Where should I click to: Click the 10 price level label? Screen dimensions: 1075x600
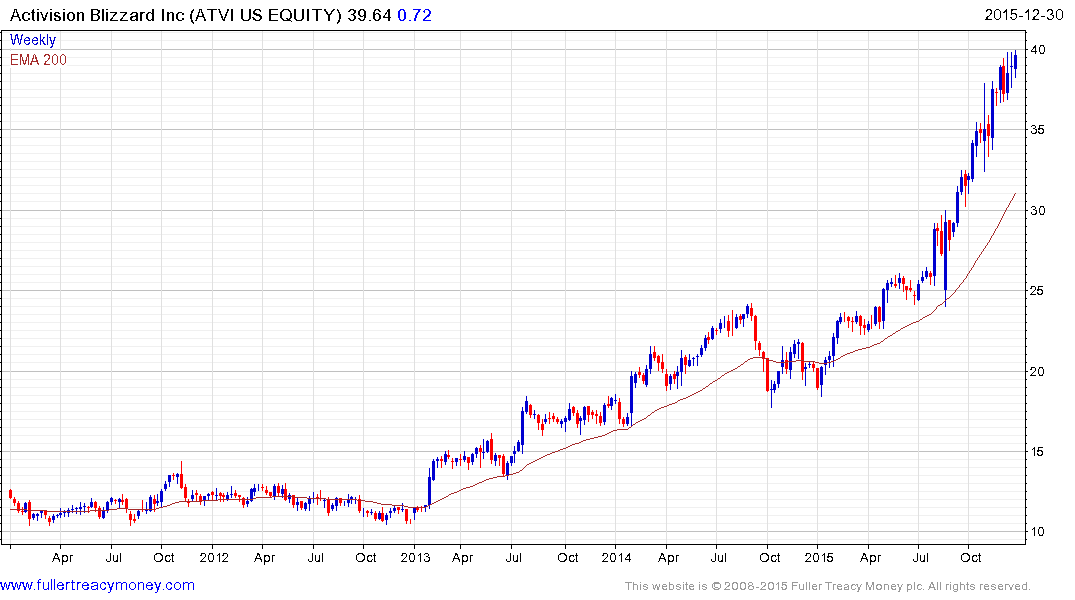click(1038, 531)
